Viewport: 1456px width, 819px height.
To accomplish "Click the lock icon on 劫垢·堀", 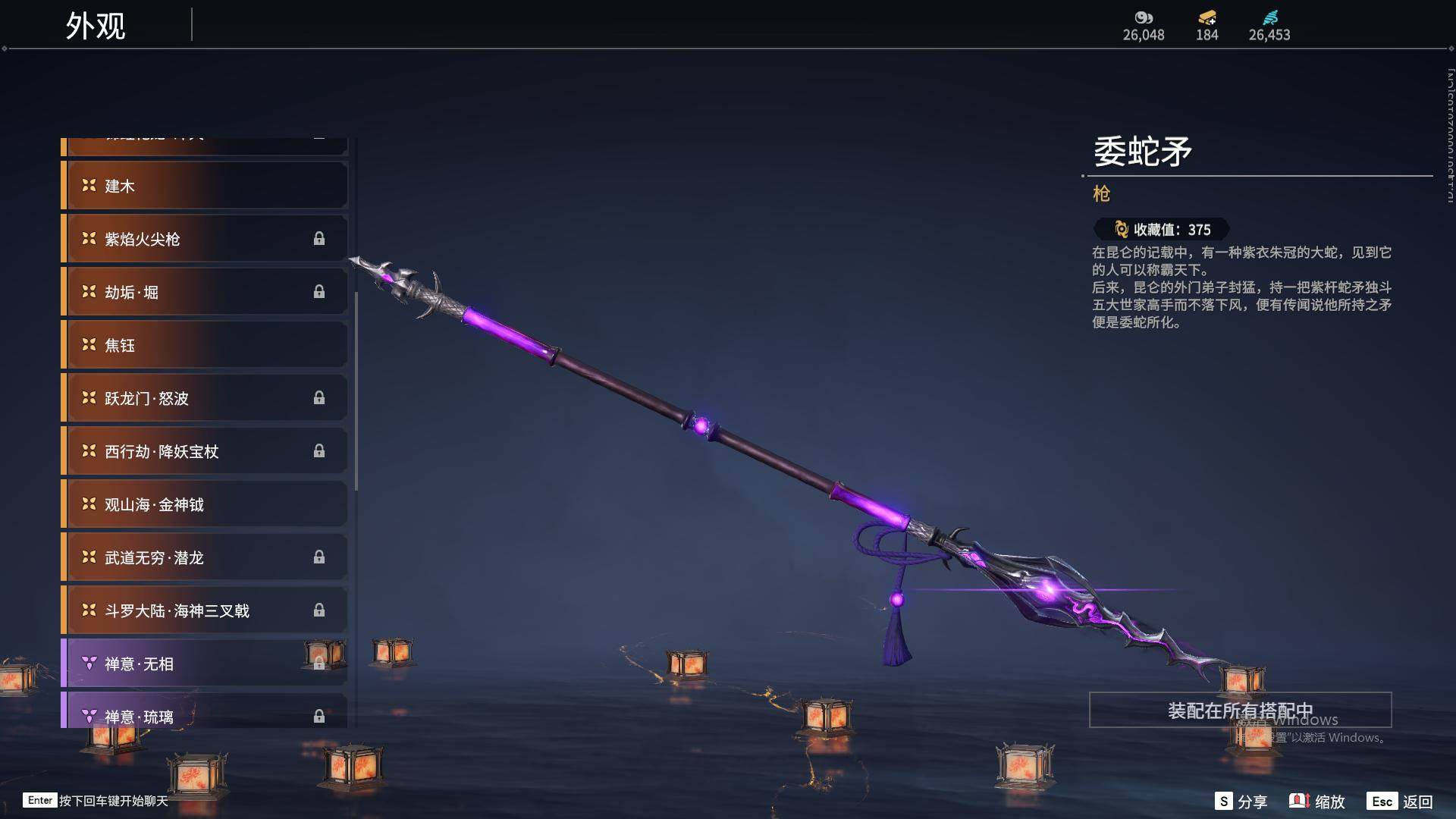I will (319, 292).
